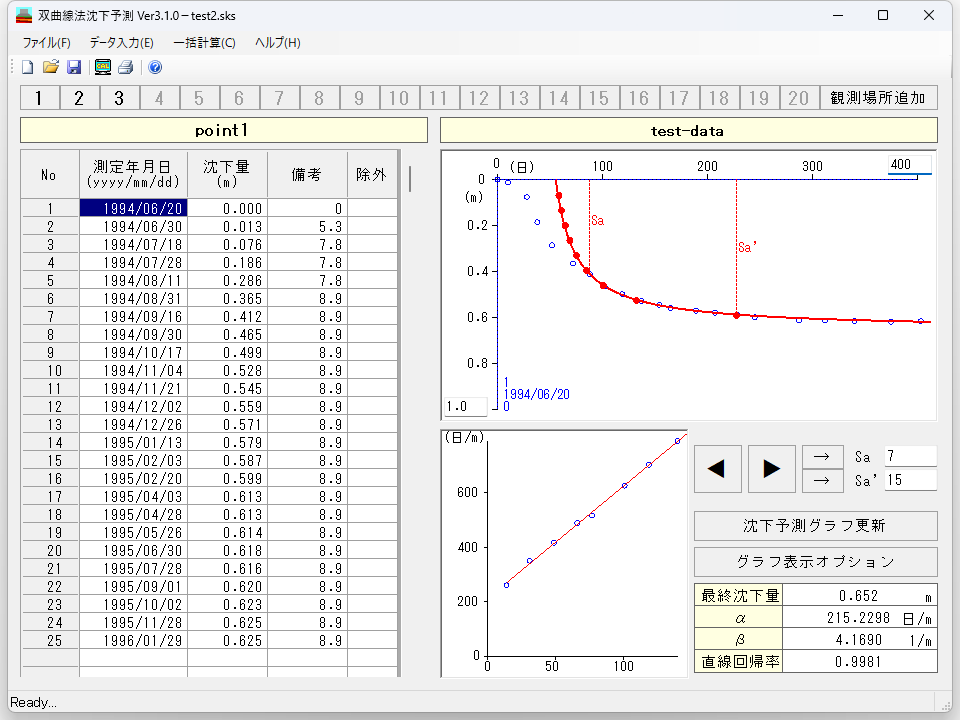This screenshot has height=720, width=960.
Task: Click settlement value 0.186
Action: pyautogui.click(x=227, y=262)
